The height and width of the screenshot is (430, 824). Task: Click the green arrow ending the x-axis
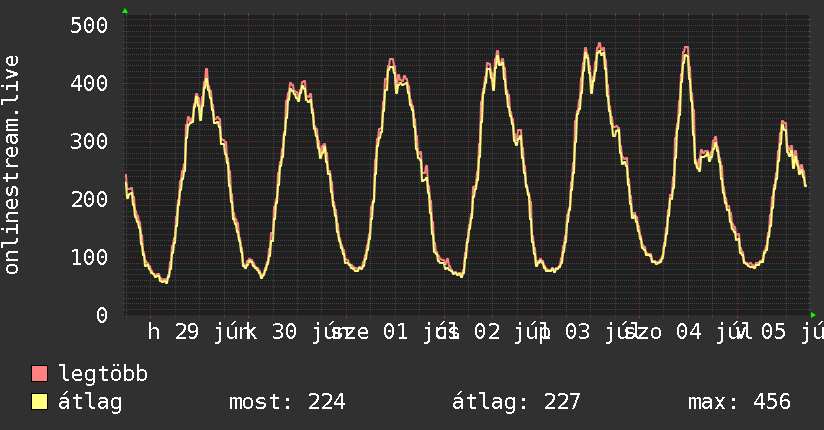pyautogui.click(x=813, y=315)
